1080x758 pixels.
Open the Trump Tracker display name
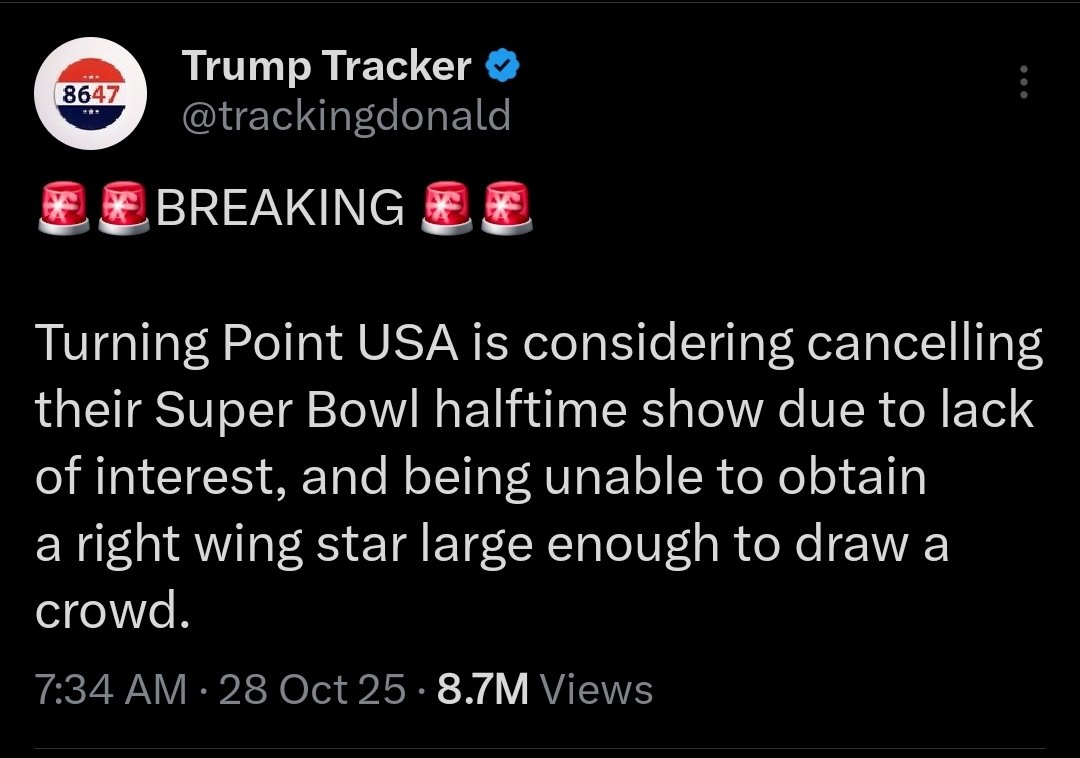327,67
